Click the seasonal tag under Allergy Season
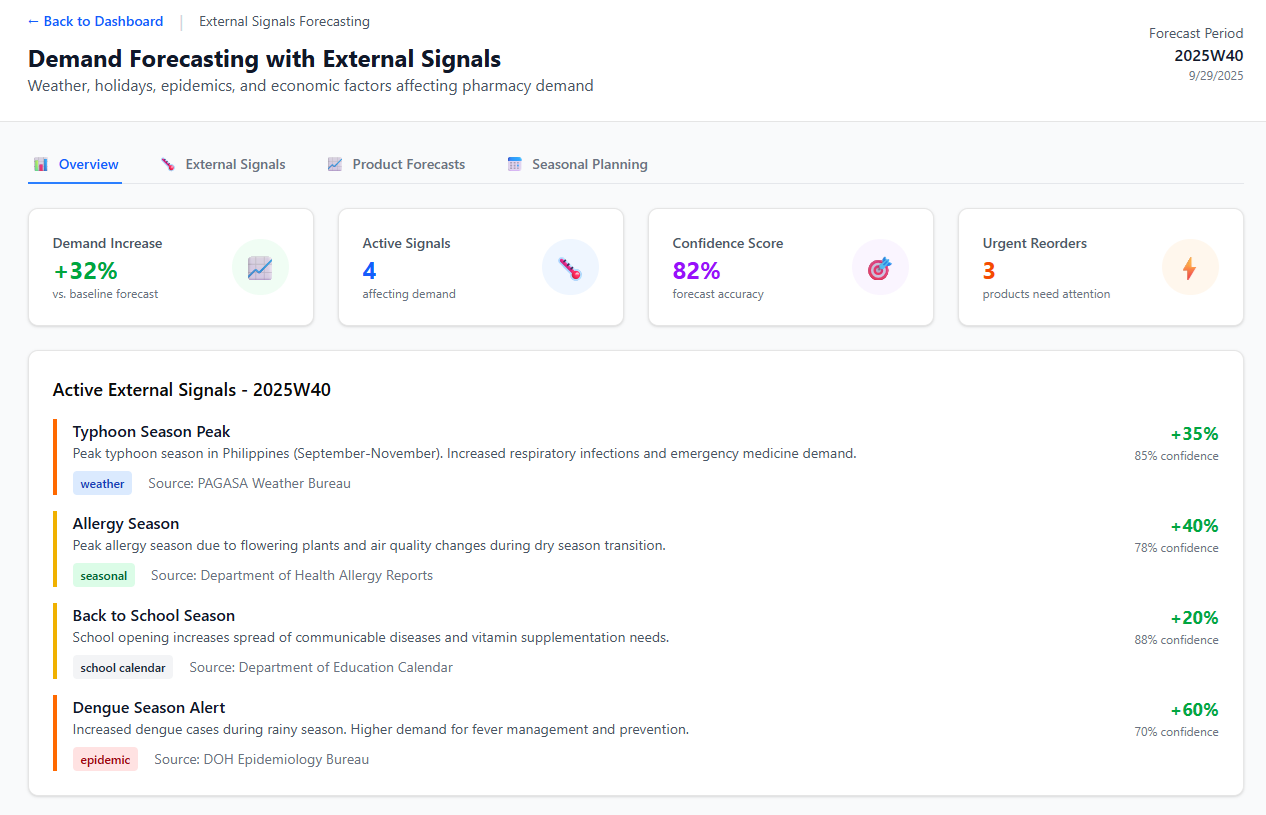 tap(103, 575)
